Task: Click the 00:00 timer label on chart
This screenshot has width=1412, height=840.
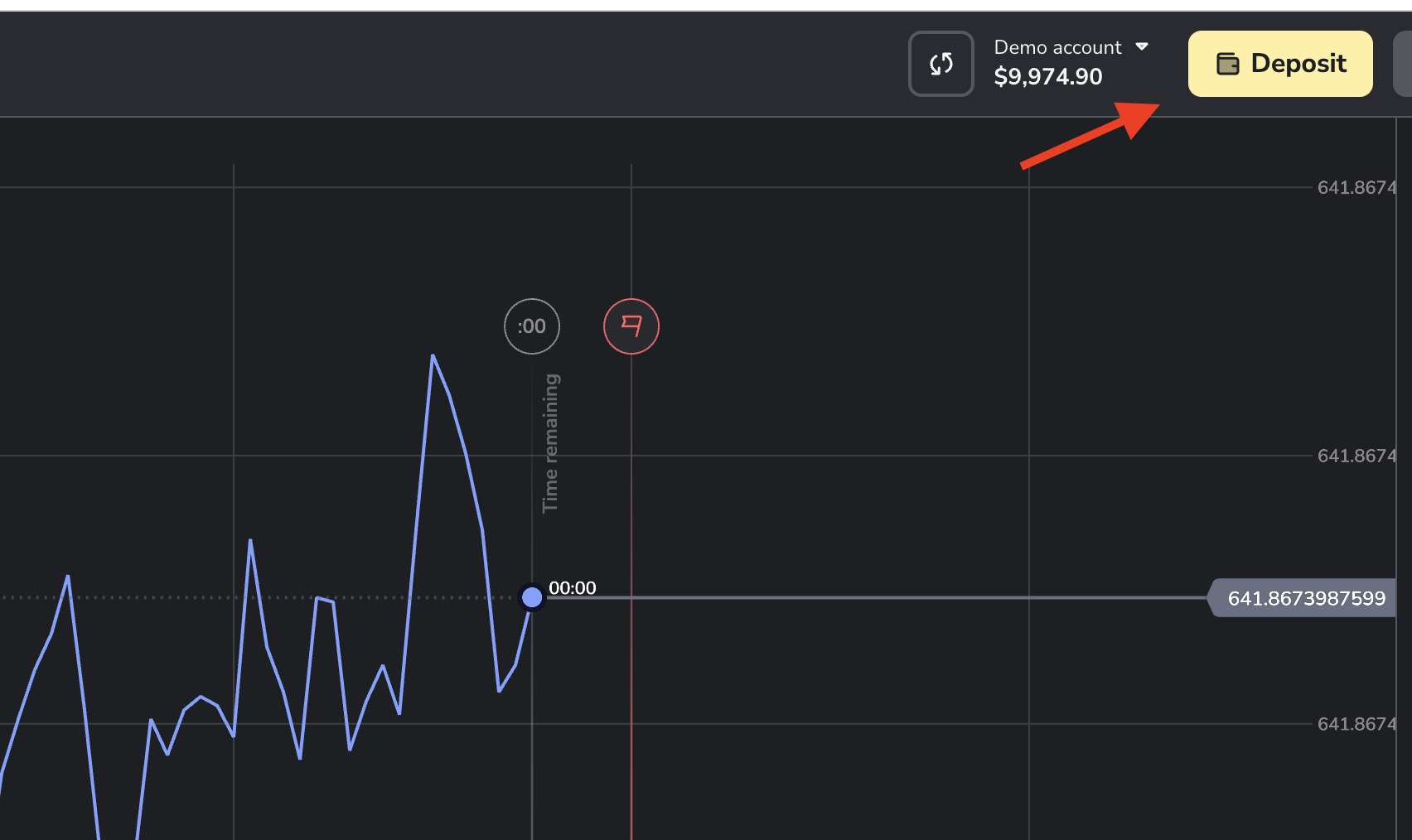Action: 573,588
